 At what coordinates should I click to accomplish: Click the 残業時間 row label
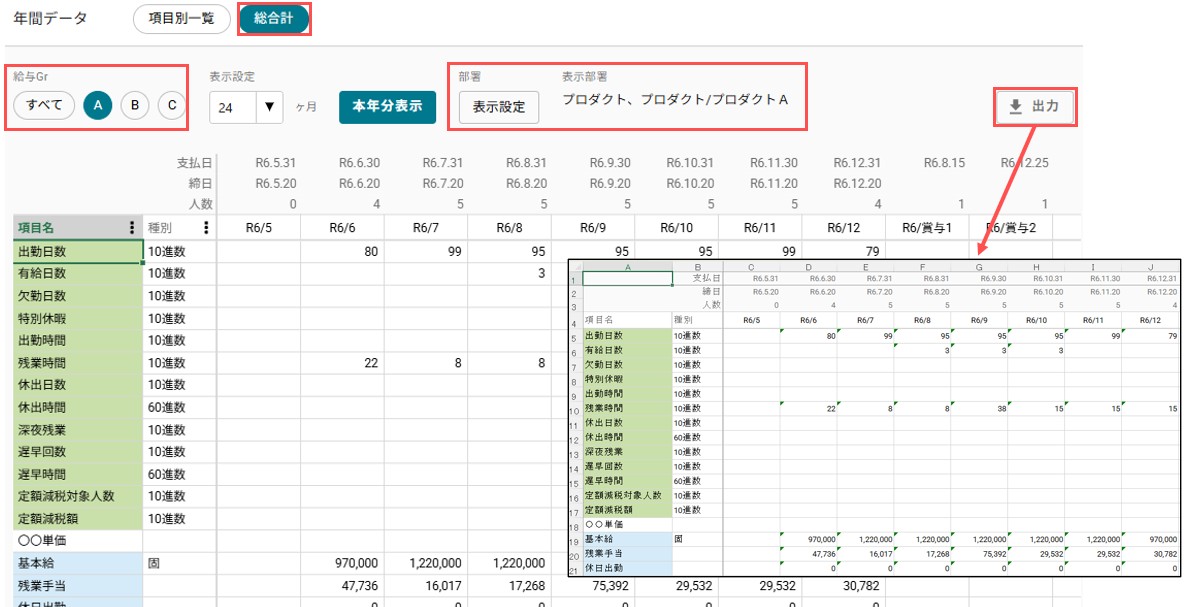(78, 363)
